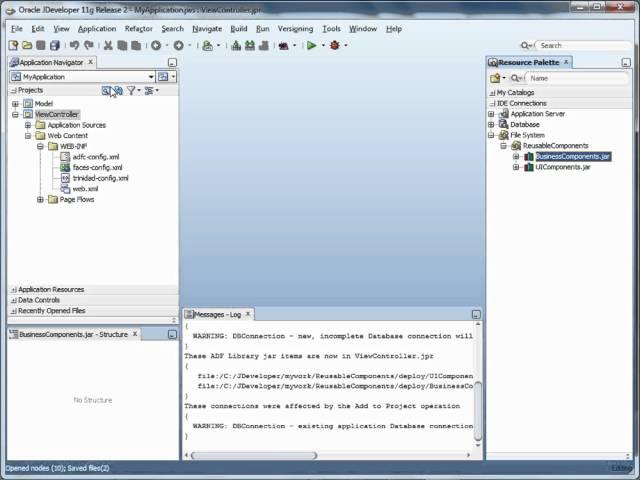Click the Open folder toolbar icon
640x480 pixels.
pos(26,46)
